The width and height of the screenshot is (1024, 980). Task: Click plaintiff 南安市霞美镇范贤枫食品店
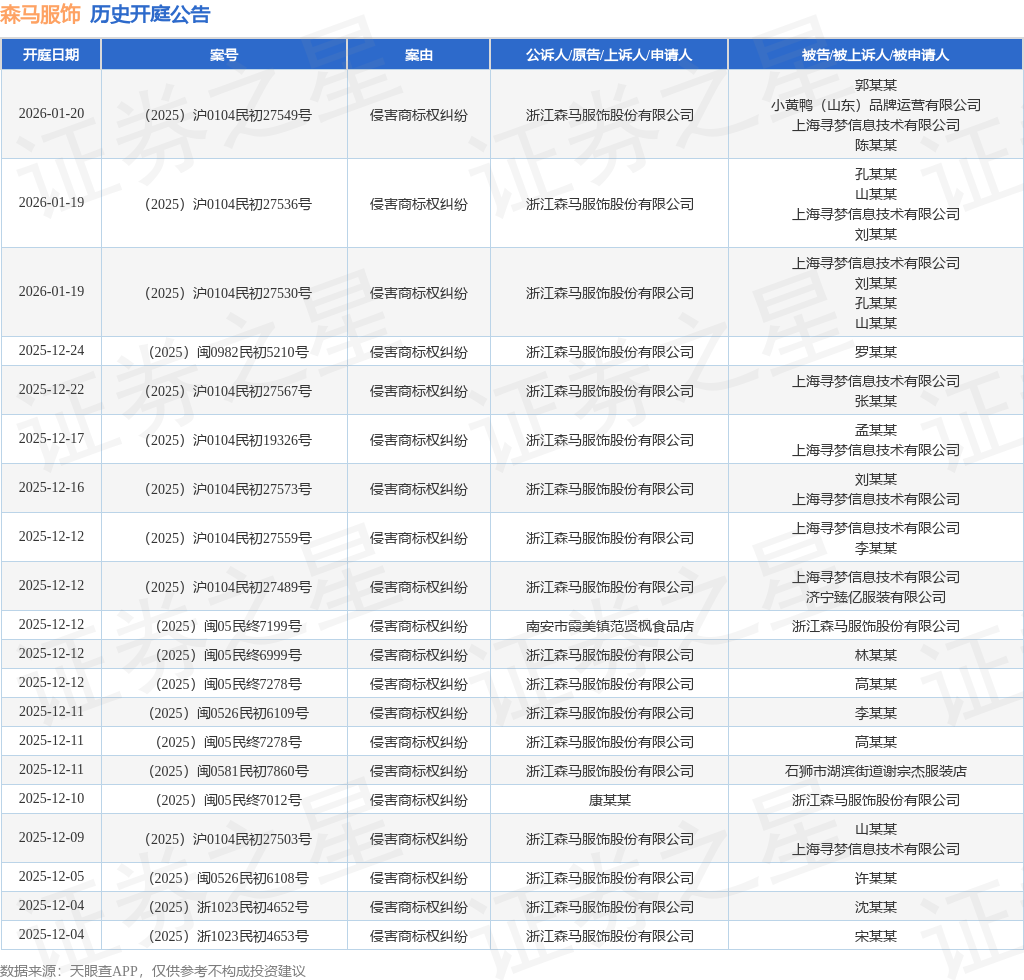(x=609, y=626)
